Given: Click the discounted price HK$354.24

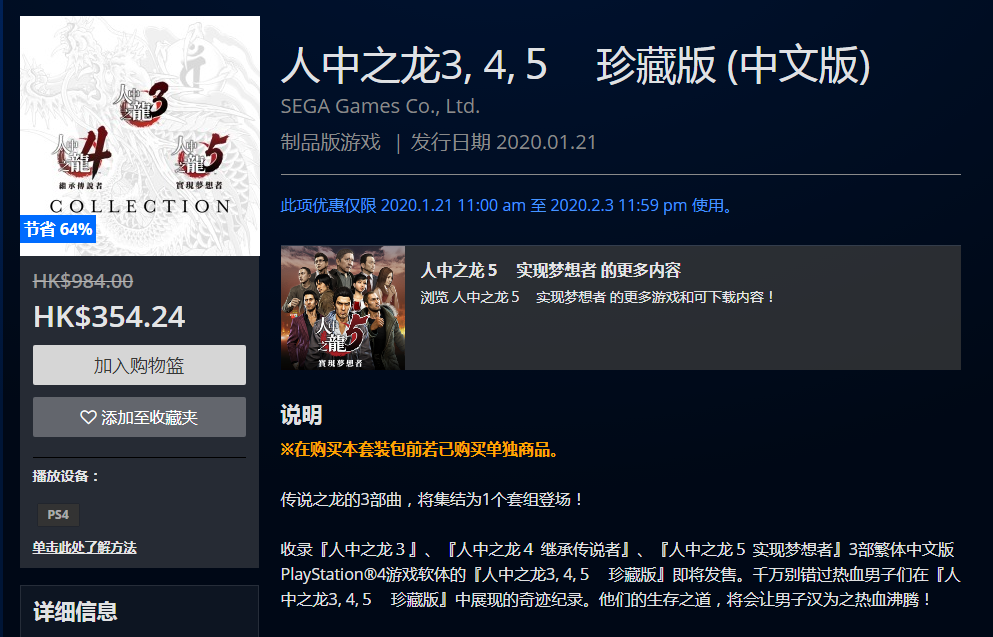Looking at the screenshot, I should tap(109, 316).
